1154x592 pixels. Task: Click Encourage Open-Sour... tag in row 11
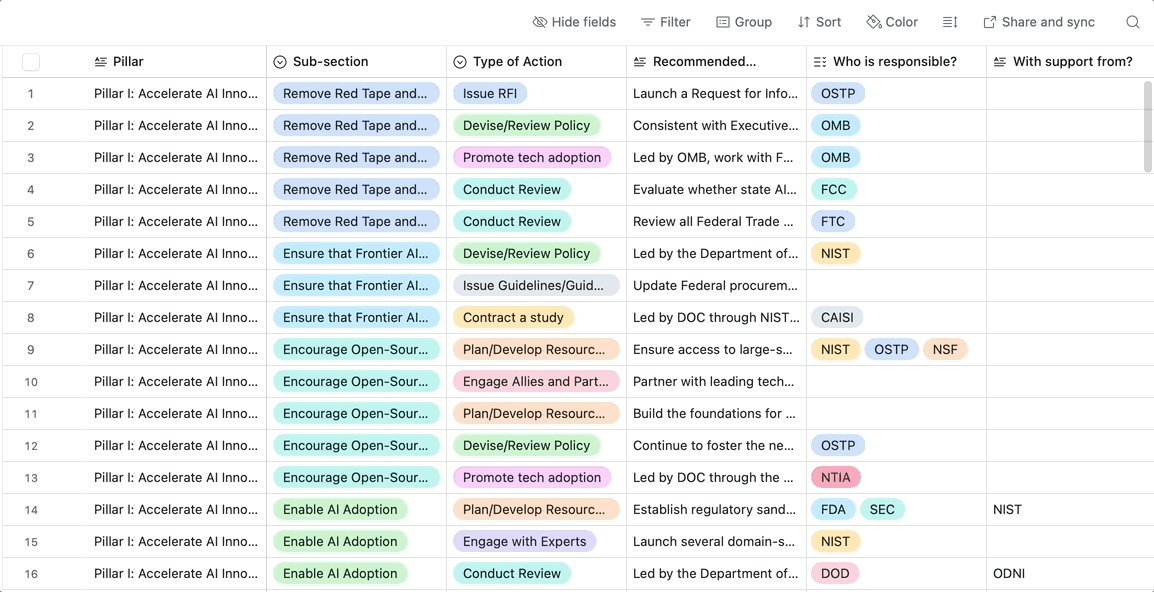[356, 413]
